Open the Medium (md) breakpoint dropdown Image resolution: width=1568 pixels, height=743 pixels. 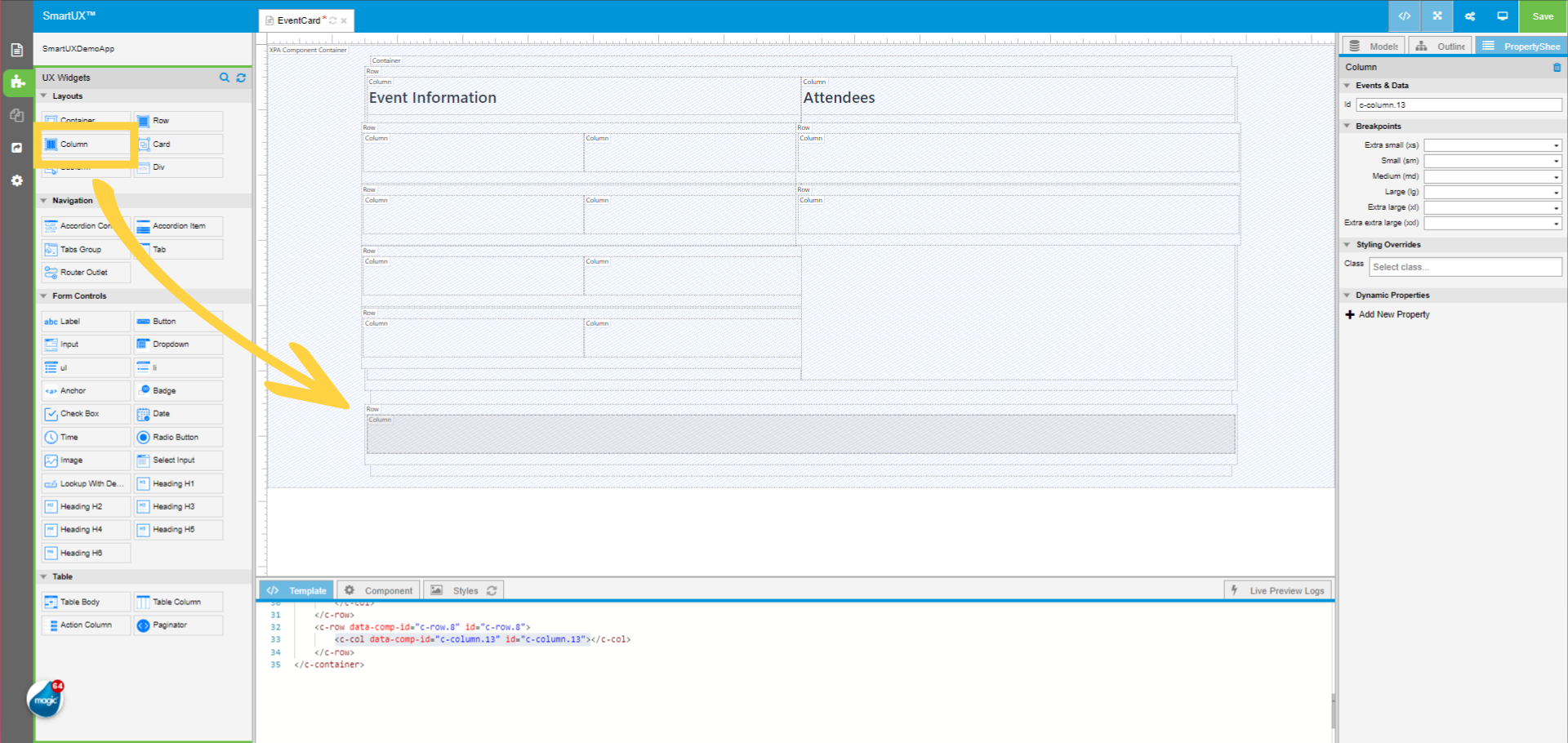pyautogui.click(x=1493, y=176)
